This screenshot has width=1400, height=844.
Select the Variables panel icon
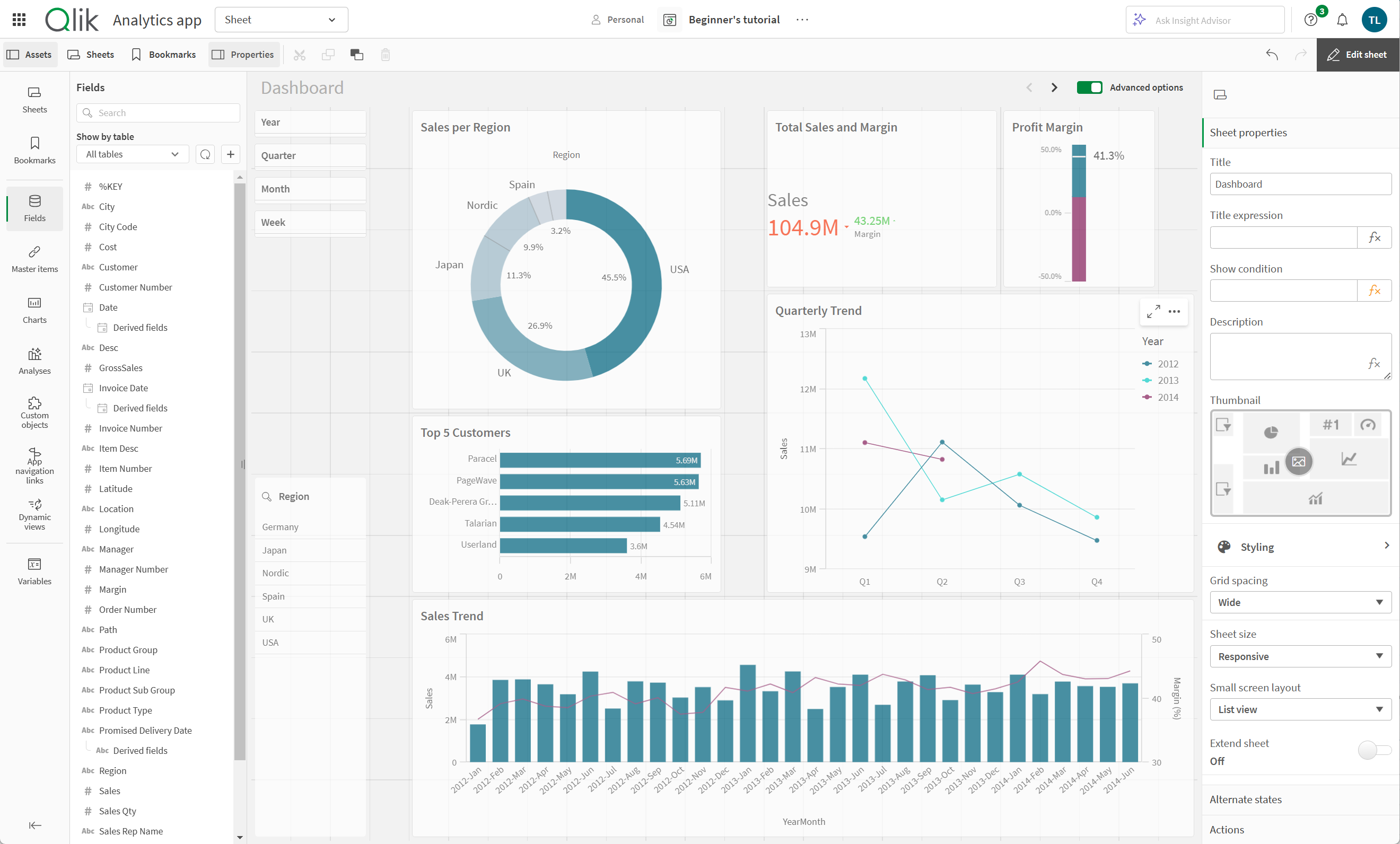point(35,566)
